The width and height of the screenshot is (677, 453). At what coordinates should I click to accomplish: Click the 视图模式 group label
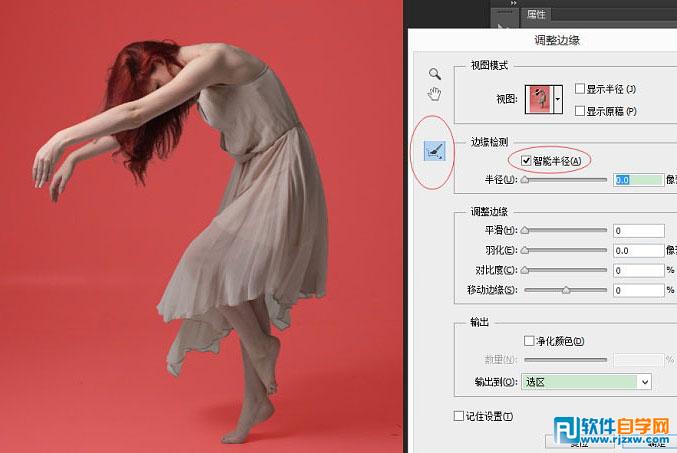(489, 65)
